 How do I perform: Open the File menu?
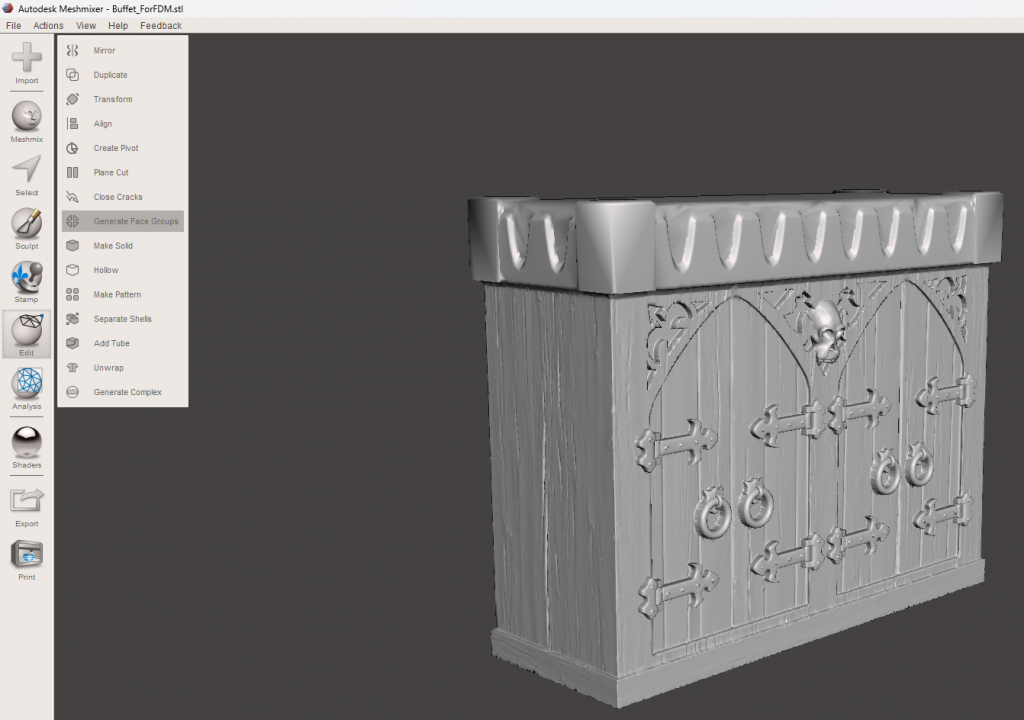[x=13, y=25]
